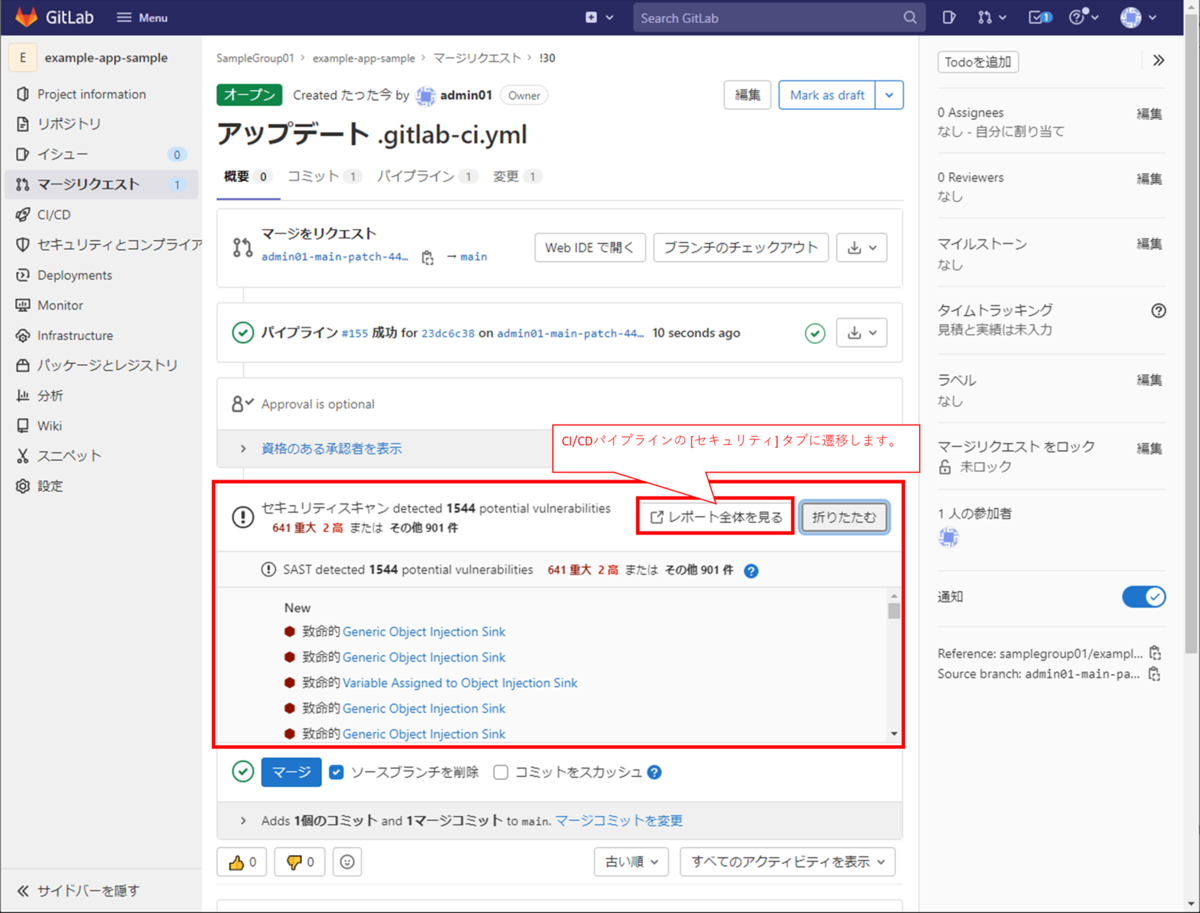Click SAST help question mark icon
The image size is (1200, 913).
pos(751,571)
